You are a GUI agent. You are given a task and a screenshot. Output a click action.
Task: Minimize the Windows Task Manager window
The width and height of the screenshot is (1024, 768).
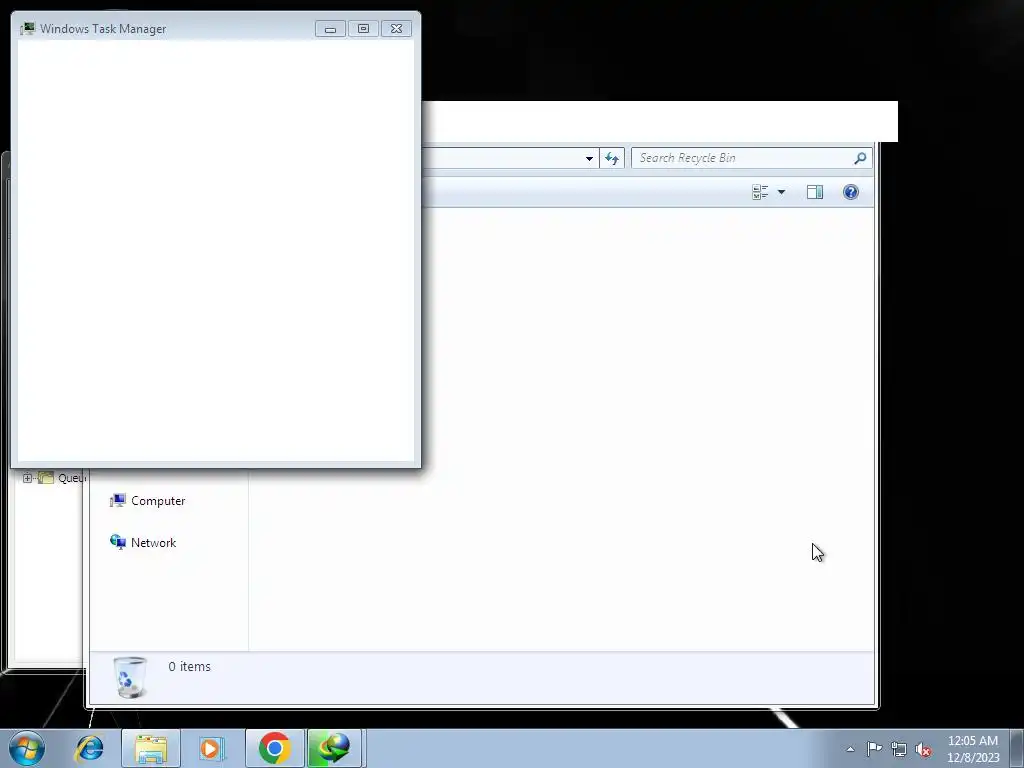coord(330,29)
